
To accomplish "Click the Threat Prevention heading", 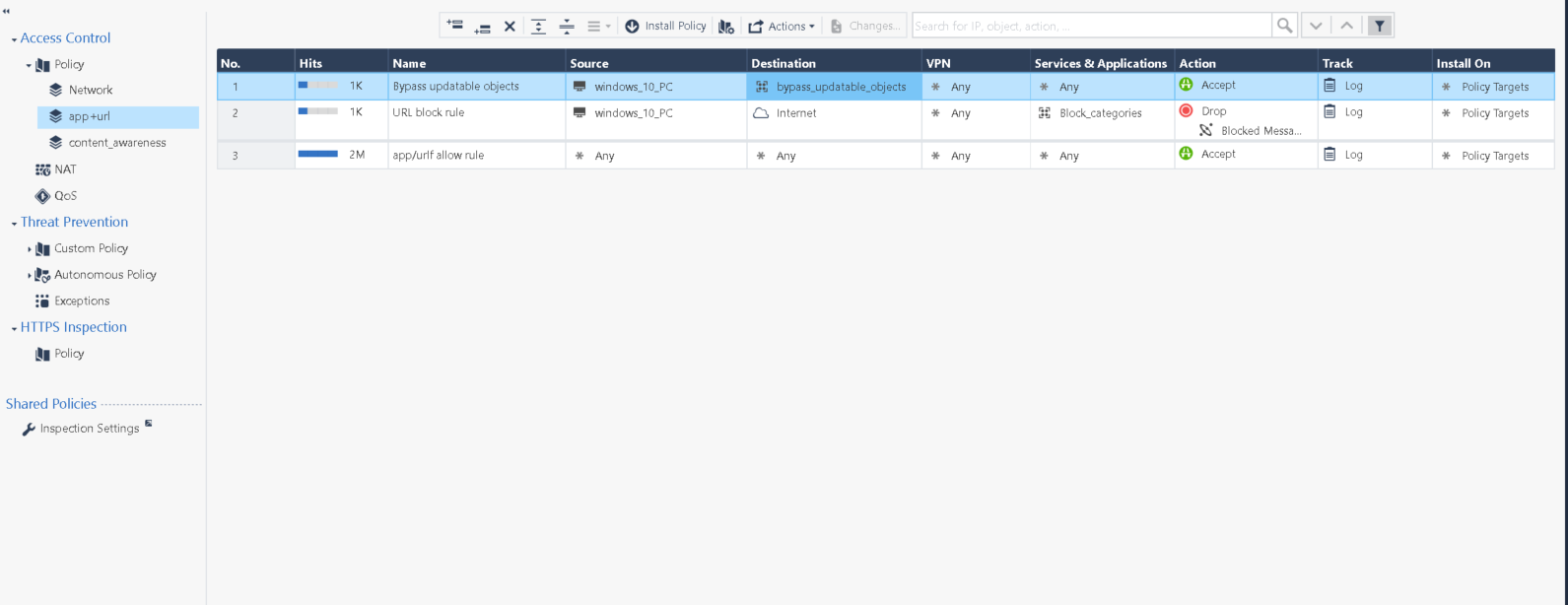I will [x=74, y=223].
